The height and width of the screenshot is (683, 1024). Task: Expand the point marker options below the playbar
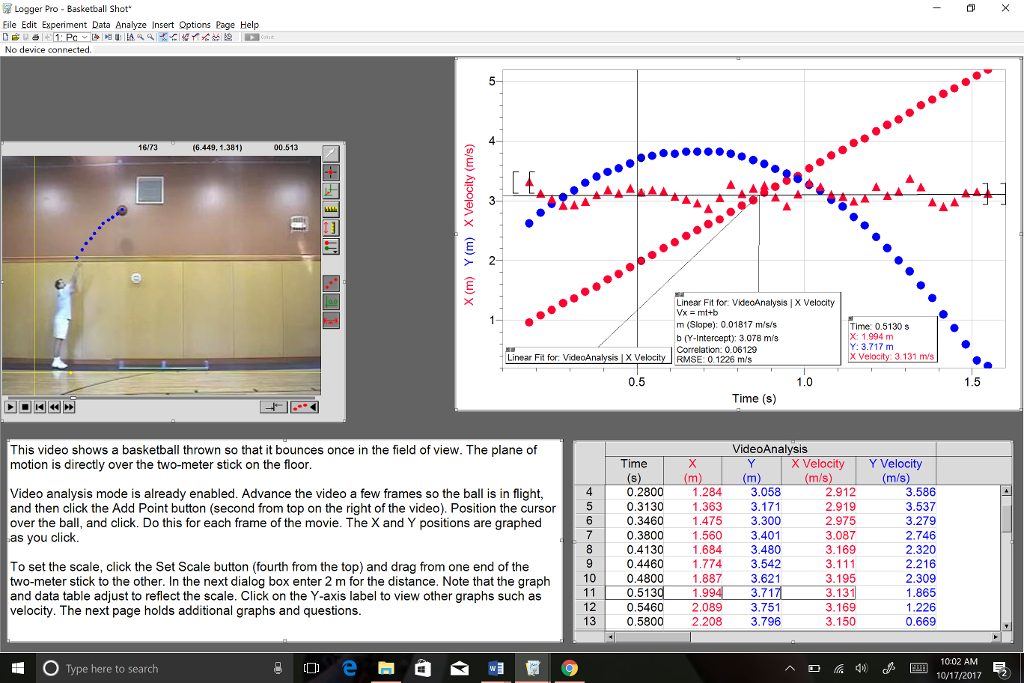pyautogui.click(x=304, y=406)
